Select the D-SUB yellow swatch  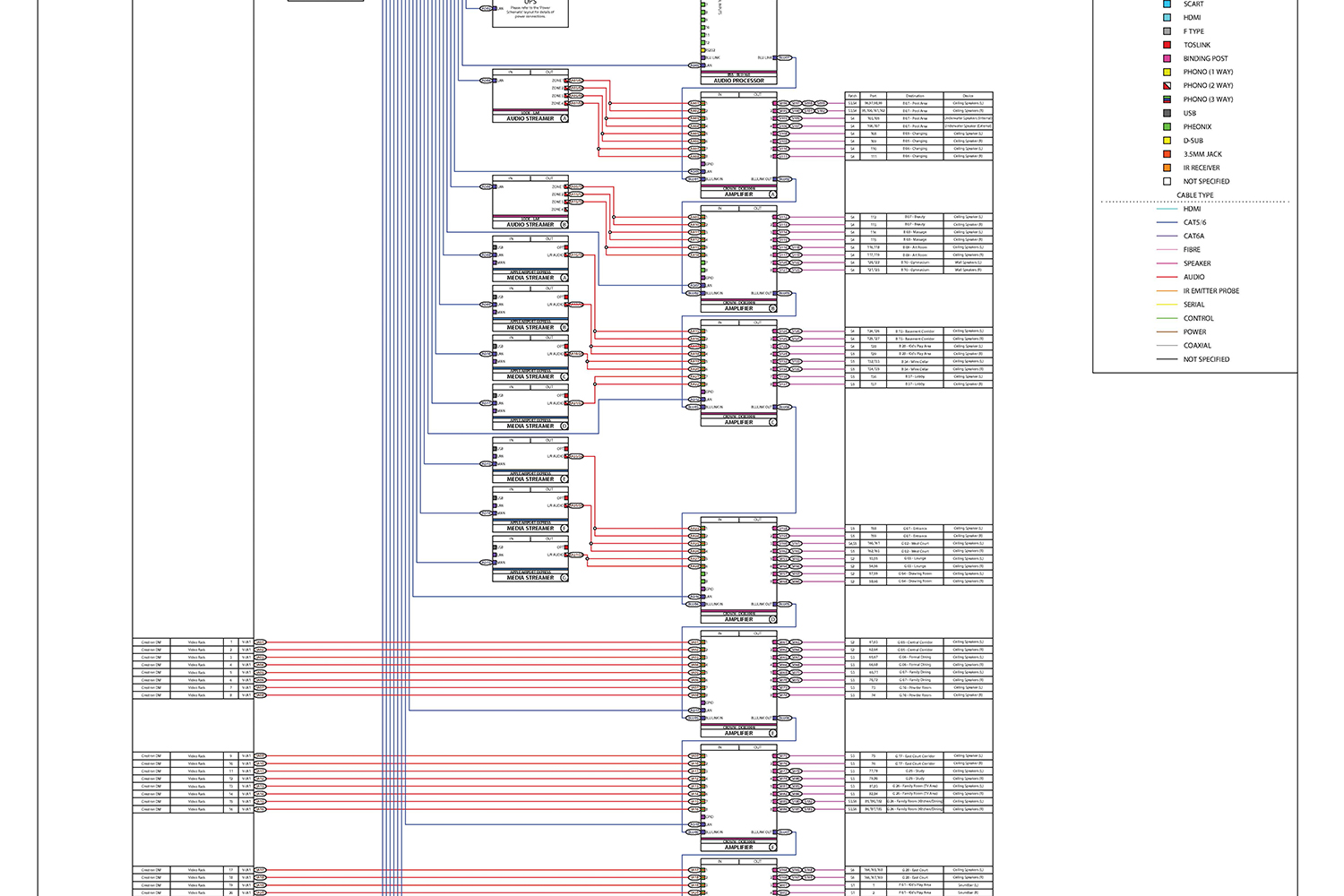(1167, 141)
